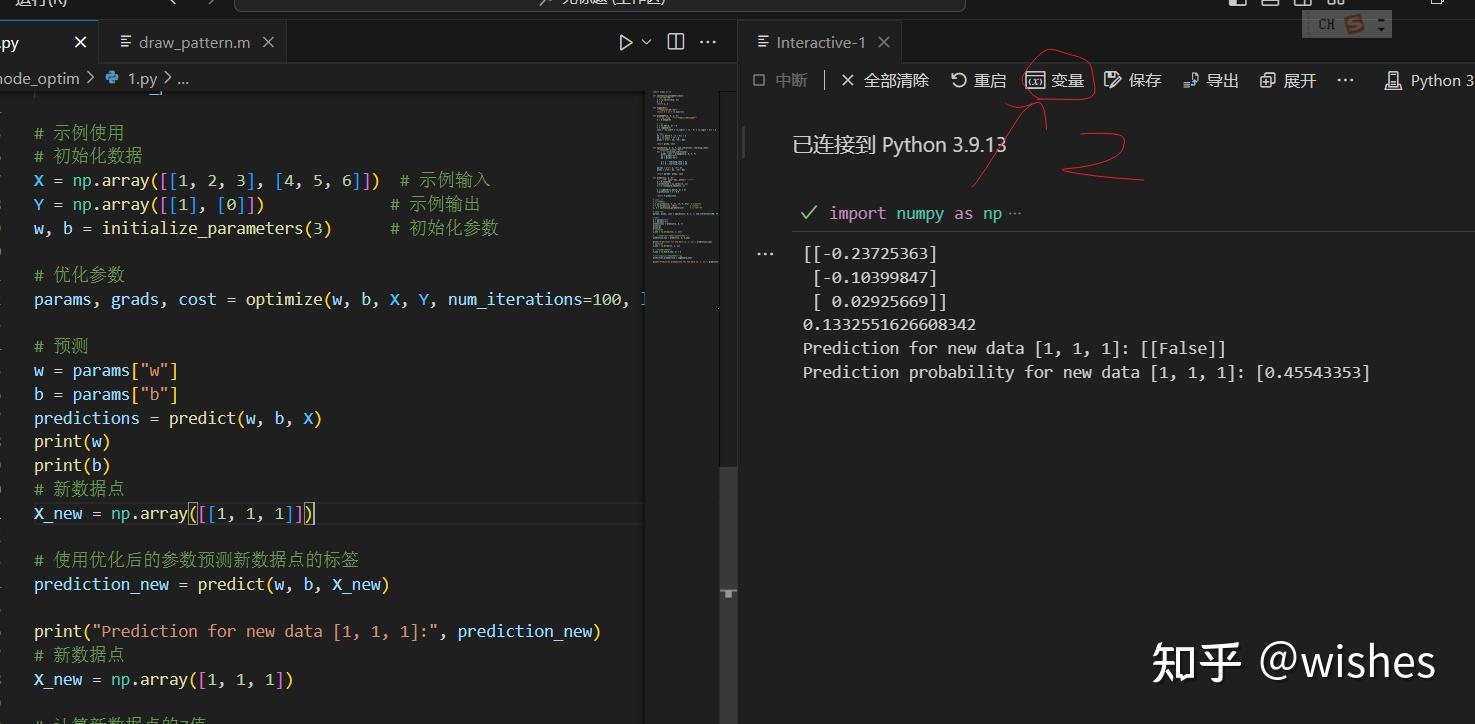
Task: Restart the interactive kernel via 重启 icon
Action: (978, 80)
